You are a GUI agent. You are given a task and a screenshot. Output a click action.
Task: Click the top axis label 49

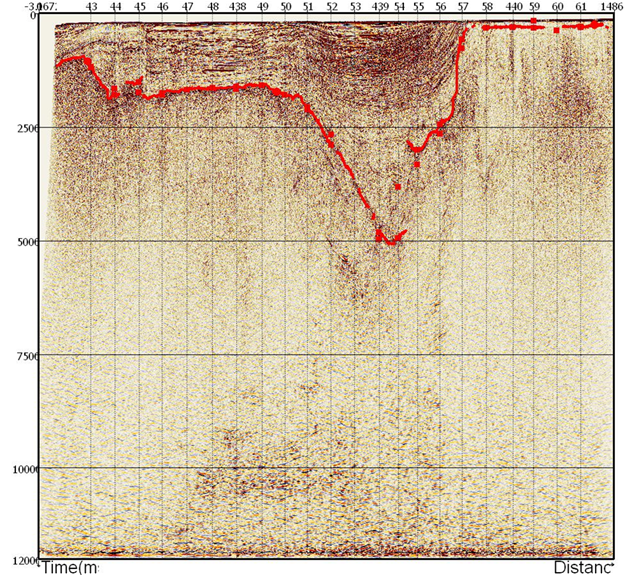point(262,7)
